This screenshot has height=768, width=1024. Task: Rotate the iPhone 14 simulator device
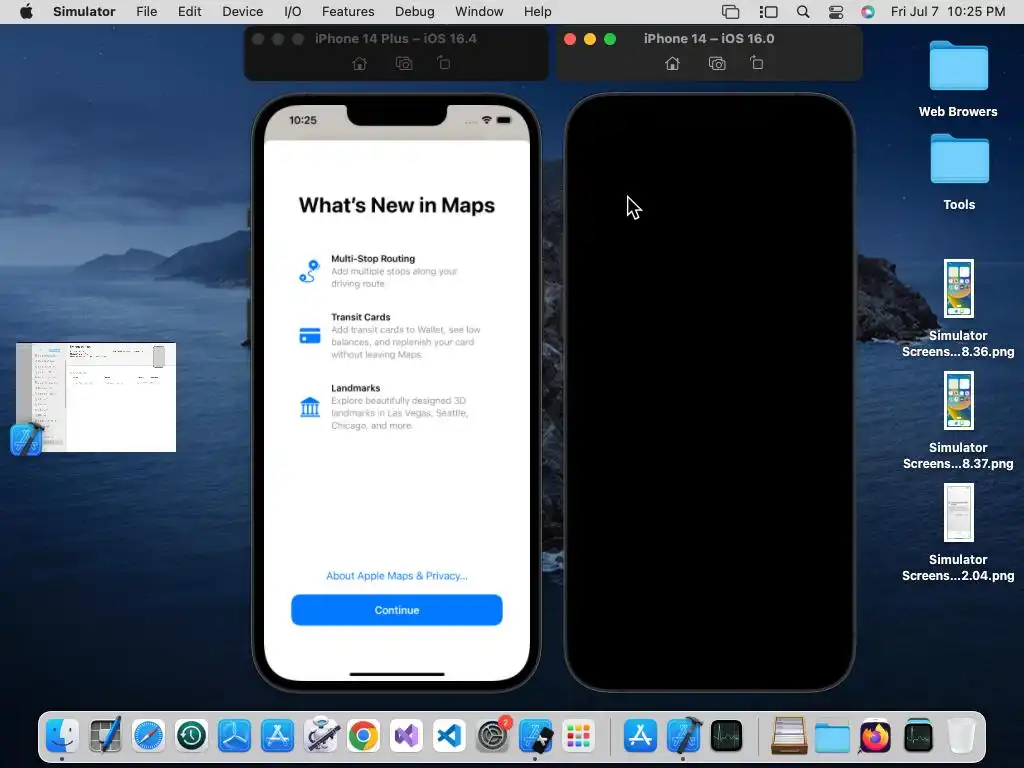click(756, 63)
